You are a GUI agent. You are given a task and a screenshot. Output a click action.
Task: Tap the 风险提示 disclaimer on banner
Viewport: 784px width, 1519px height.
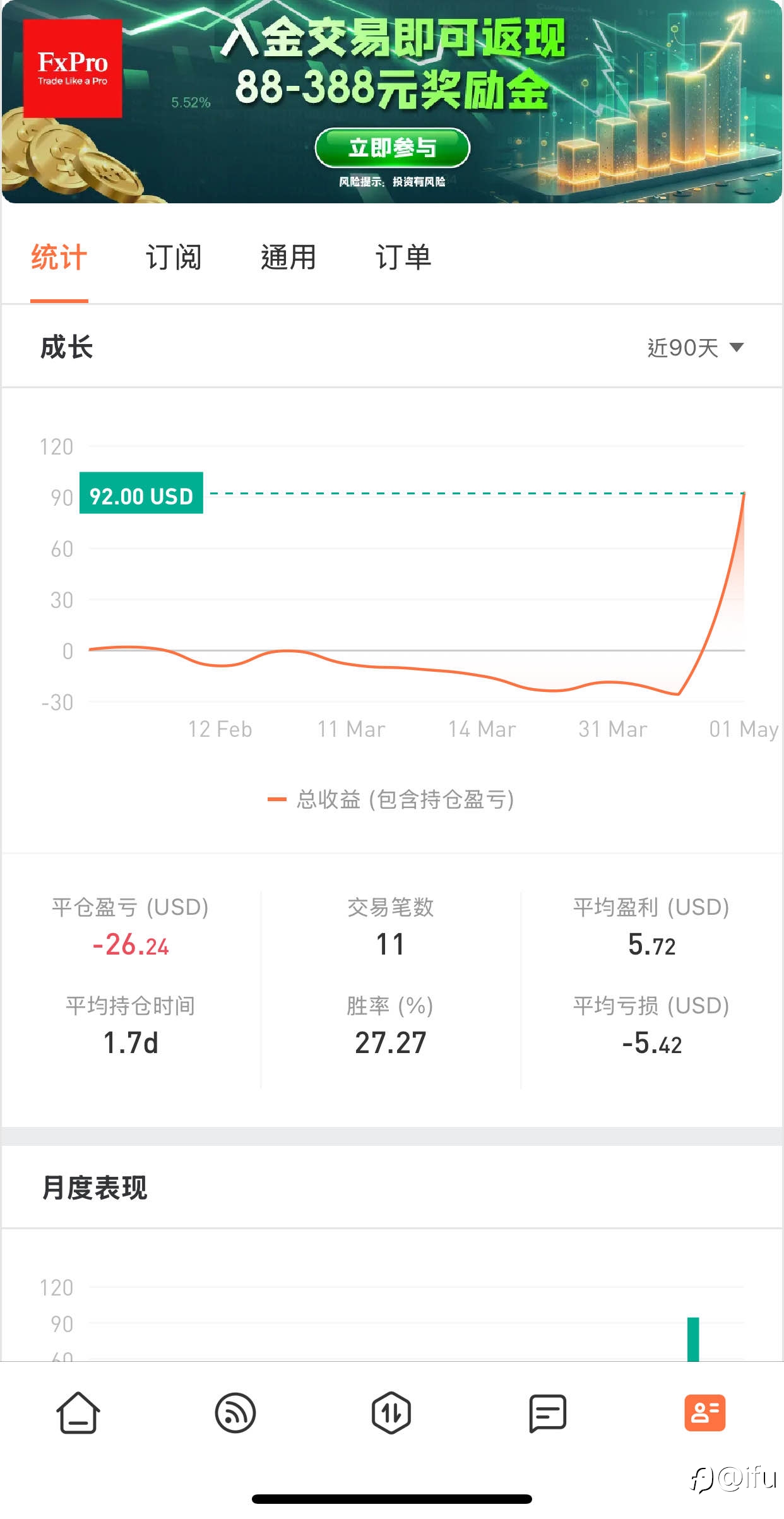(x=392, y=182)
